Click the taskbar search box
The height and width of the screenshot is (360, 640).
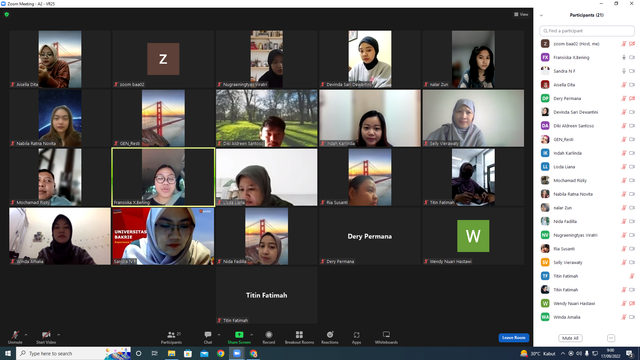(x=73, y=353)
